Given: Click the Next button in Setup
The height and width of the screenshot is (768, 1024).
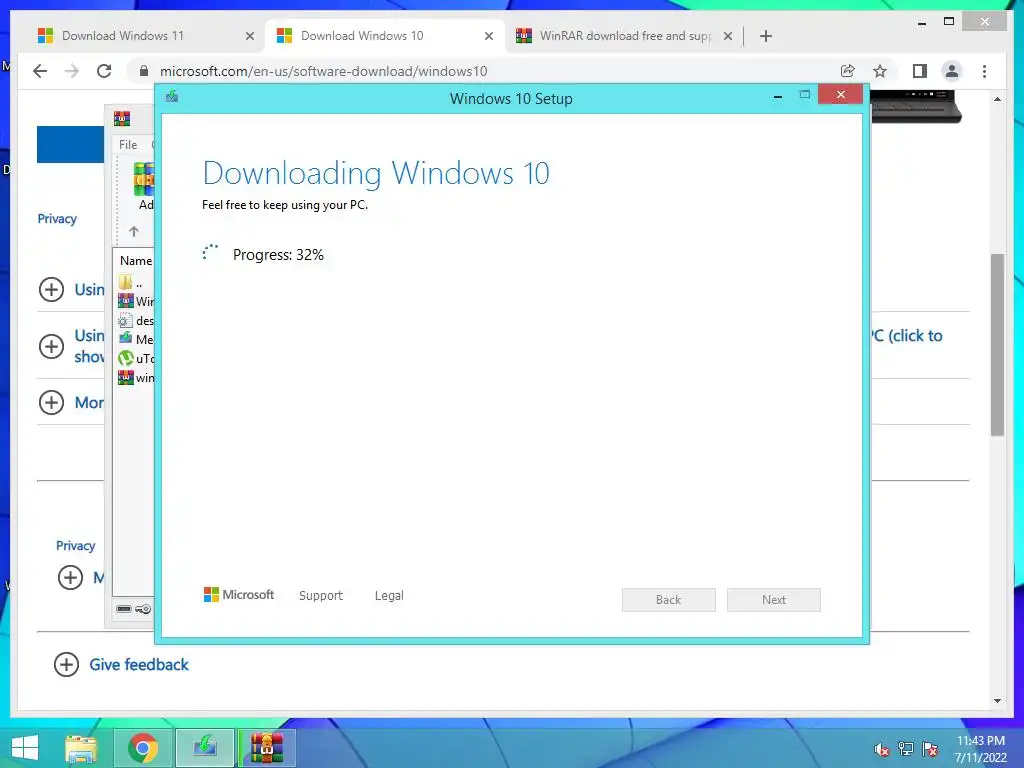Looking at the screenshot, I should coord(774,600).
